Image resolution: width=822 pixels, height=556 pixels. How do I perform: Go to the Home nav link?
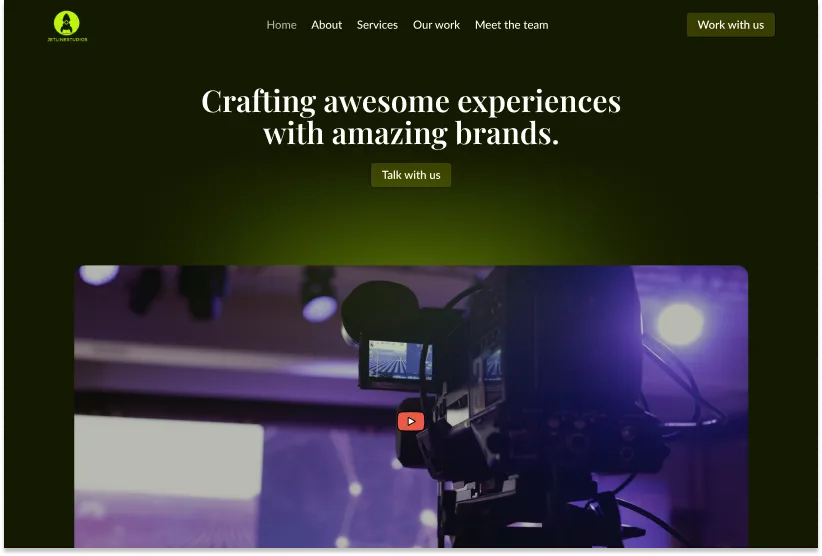click(x=282, y=25)
